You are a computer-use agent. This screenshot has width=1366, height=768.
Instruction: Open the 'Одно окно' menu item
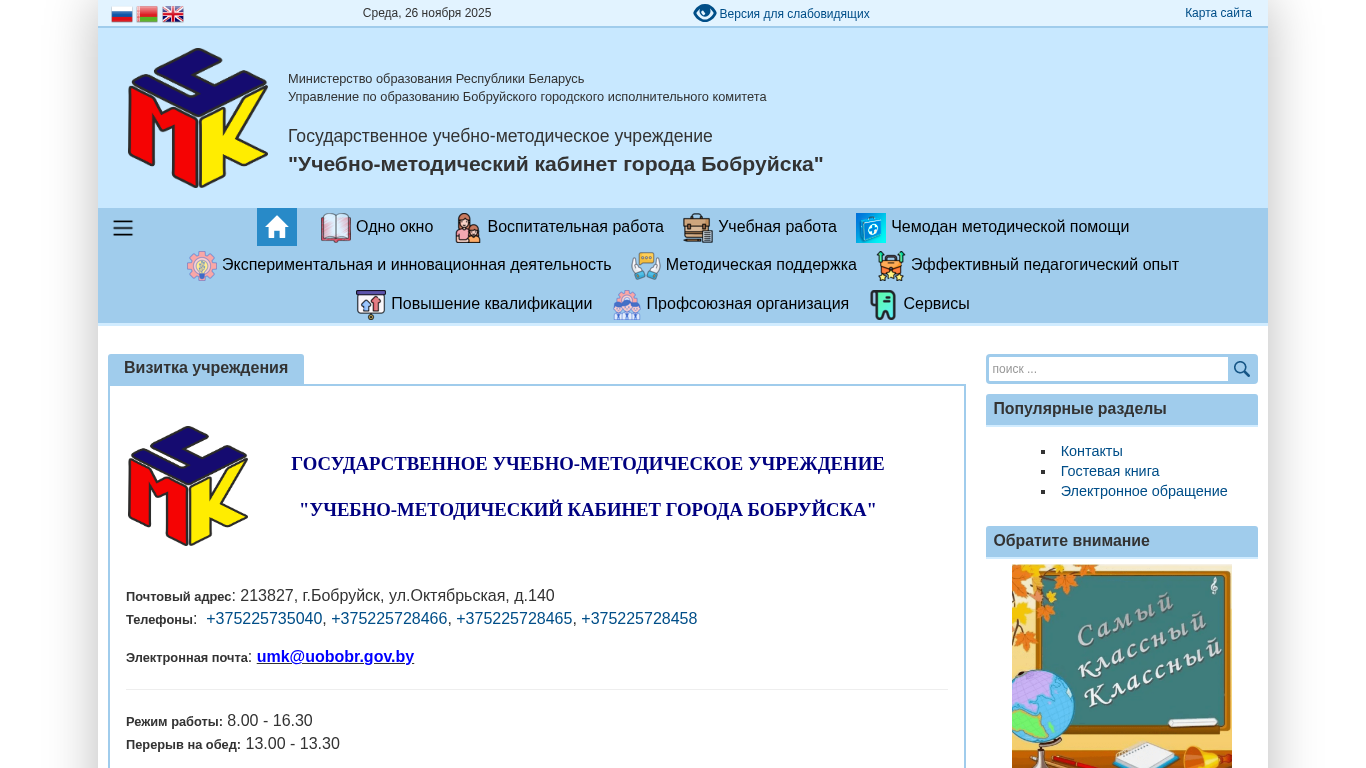coord(394,227)
